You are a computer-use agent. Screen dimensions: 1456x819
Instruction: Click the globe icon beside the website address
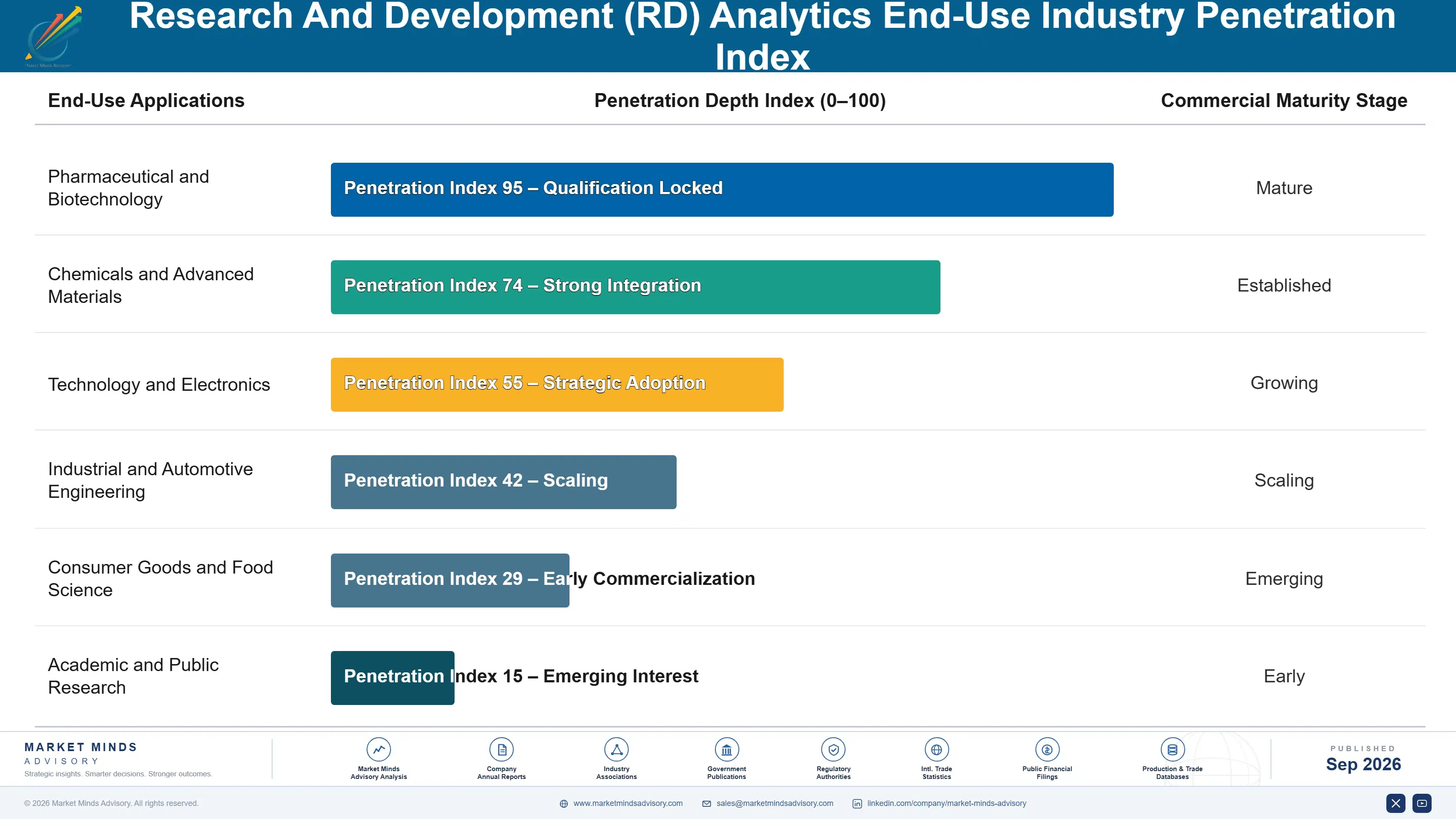(563, 803)
